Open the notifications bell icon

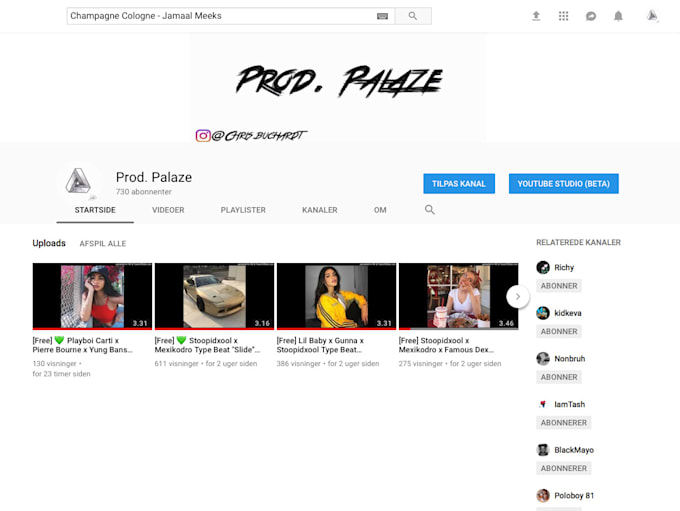coord(618,16)
